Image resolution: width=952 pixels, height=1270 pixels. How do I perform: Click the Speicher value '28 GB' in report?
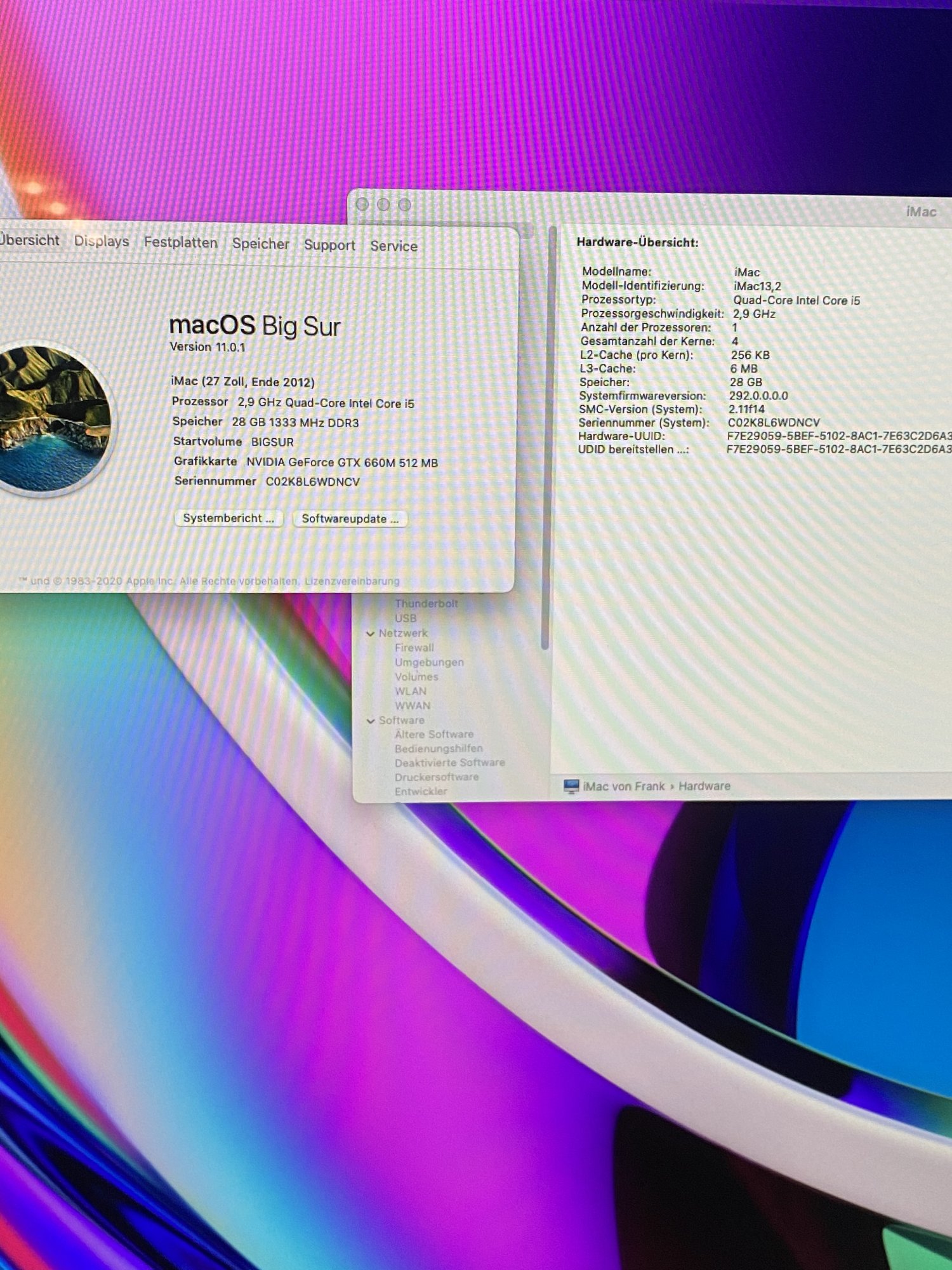click(746, 382)
